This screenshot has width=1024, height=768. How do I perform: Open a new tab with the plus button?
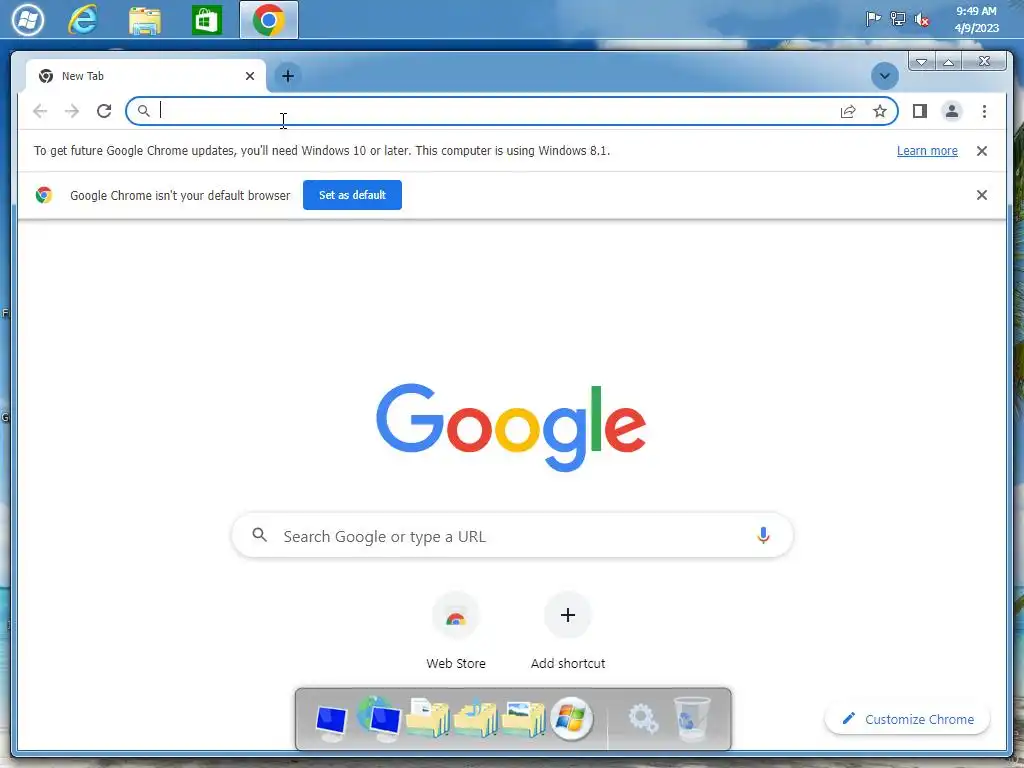tap(287, 76)
